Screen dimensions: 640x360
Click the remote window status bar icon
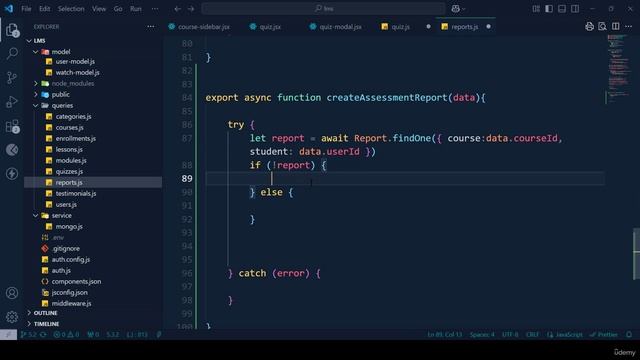point(8,334)
